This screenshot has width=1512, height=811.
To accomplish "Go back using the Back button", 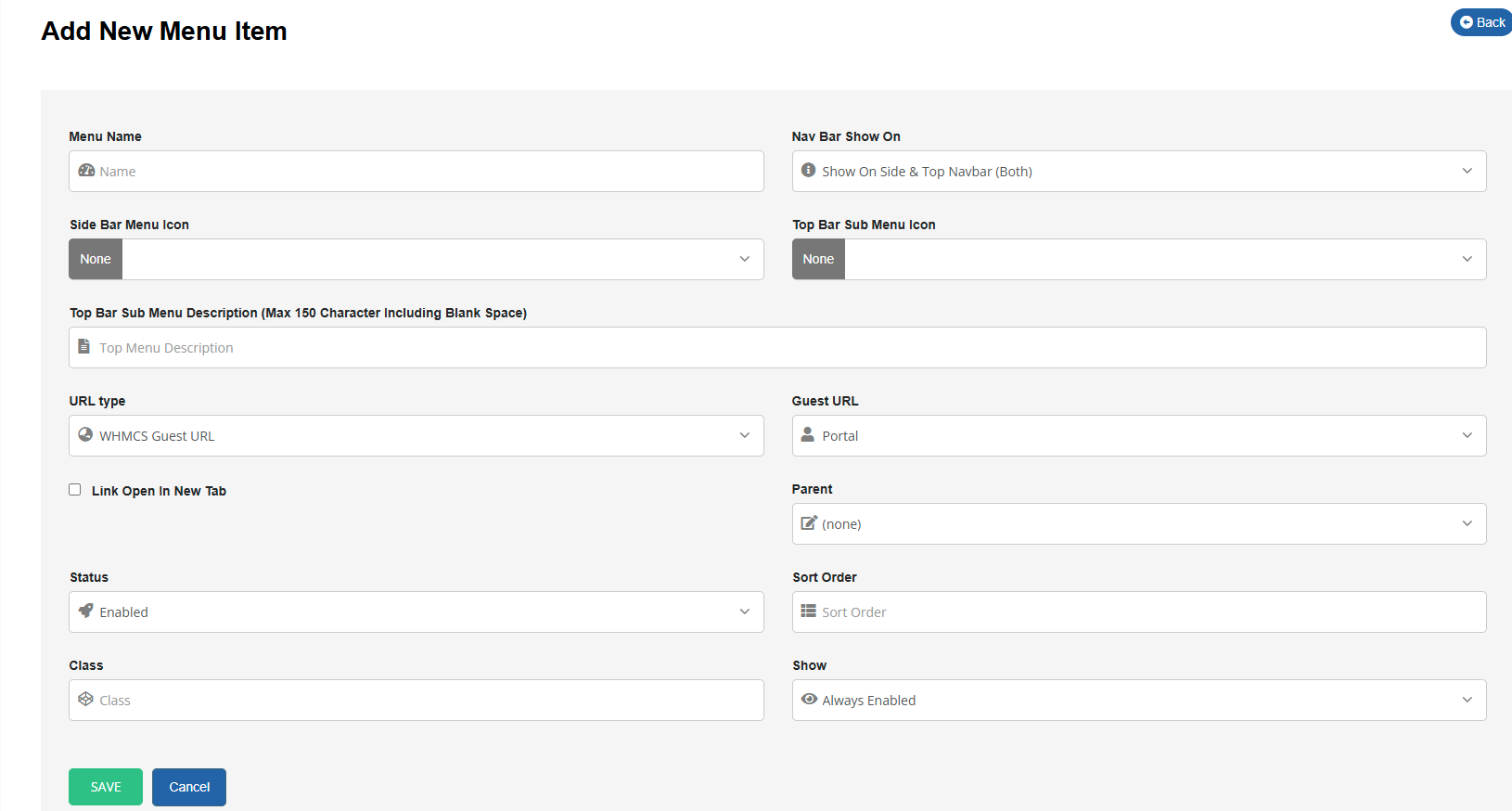I will (x=1481, y=22).
